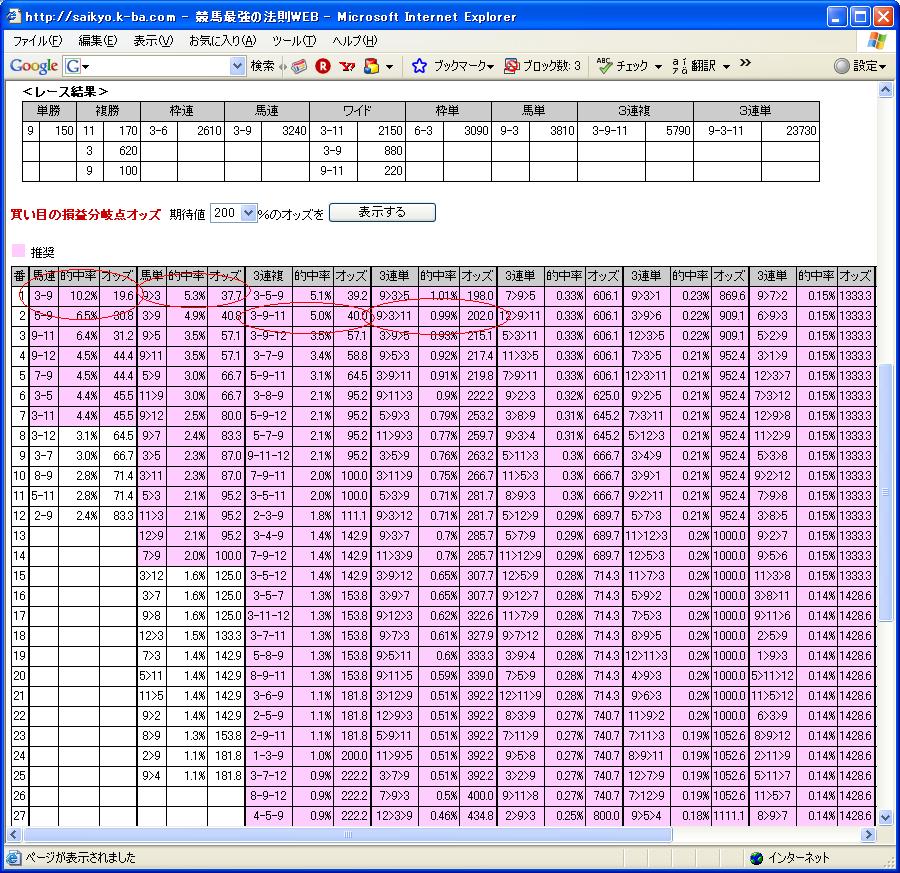Click the Windows flag logo at top right

[x=876, y=41]
